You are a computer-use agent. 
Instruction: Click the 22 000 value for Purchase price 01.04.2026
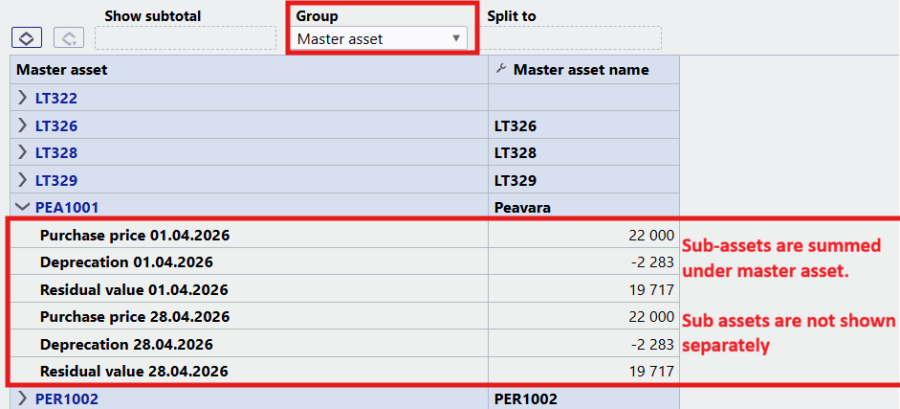click(x=651, y=235)
